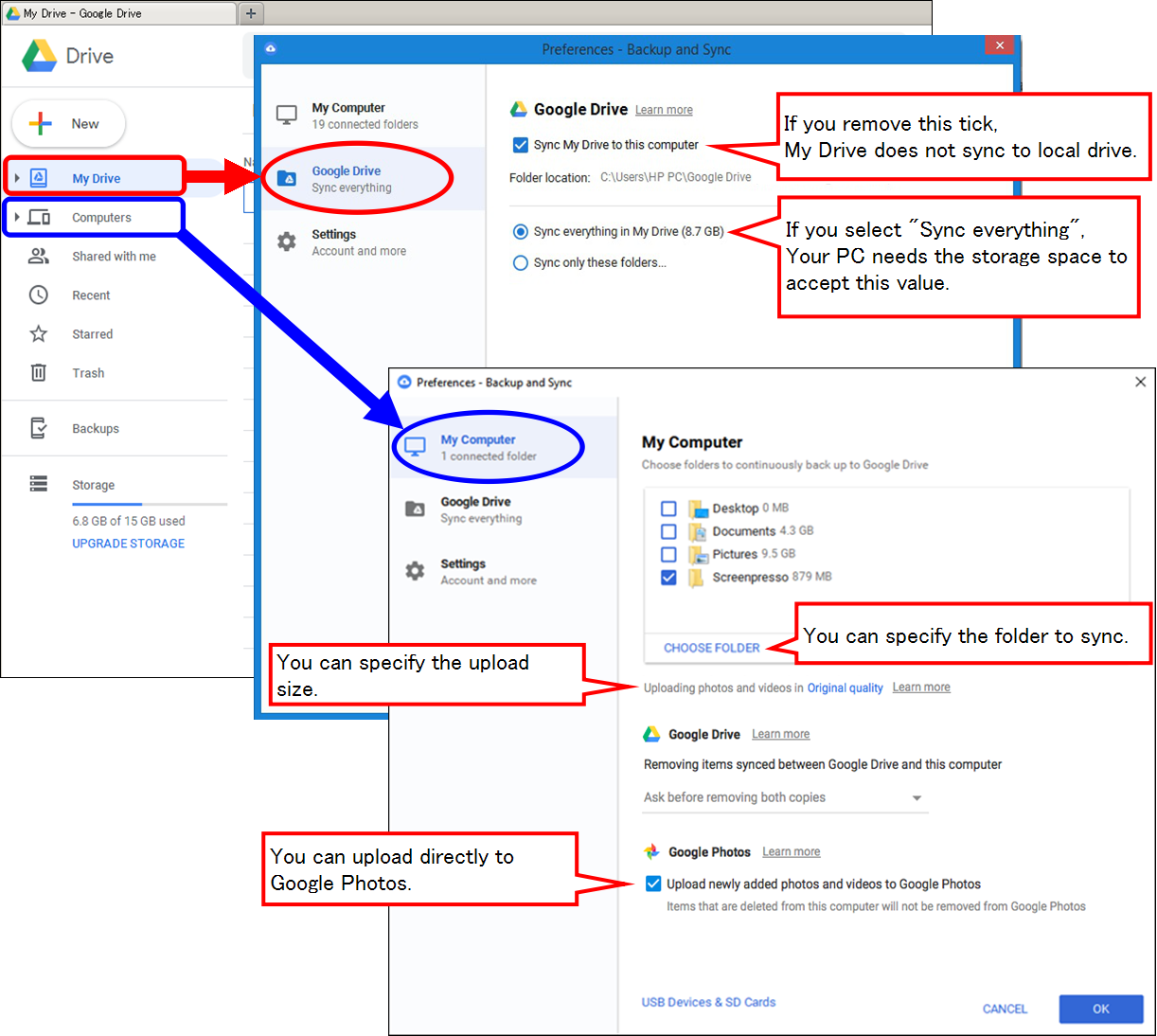Select Settings Account and more in front window
The height and width of the screenshot is (1036, 1157).
(504, 571)
